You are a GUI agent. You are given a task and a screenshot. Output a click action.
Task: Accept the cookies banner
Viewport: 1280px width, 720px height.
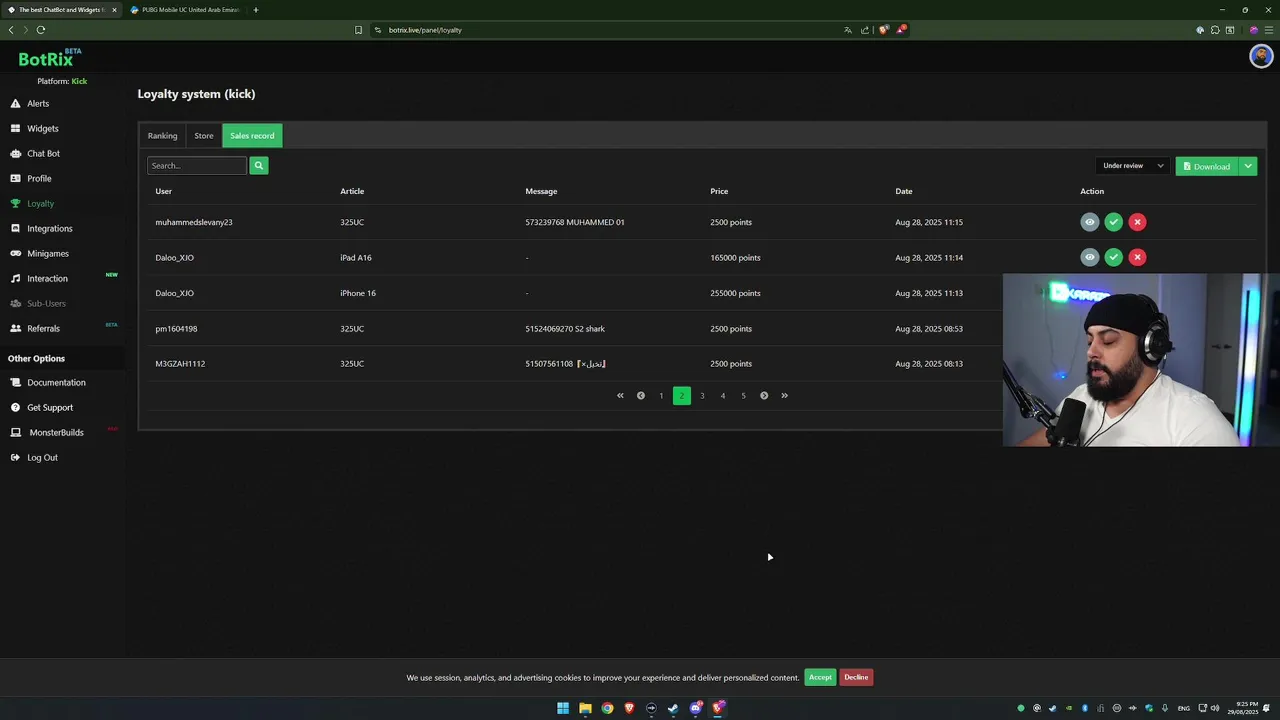coord(820,677)
